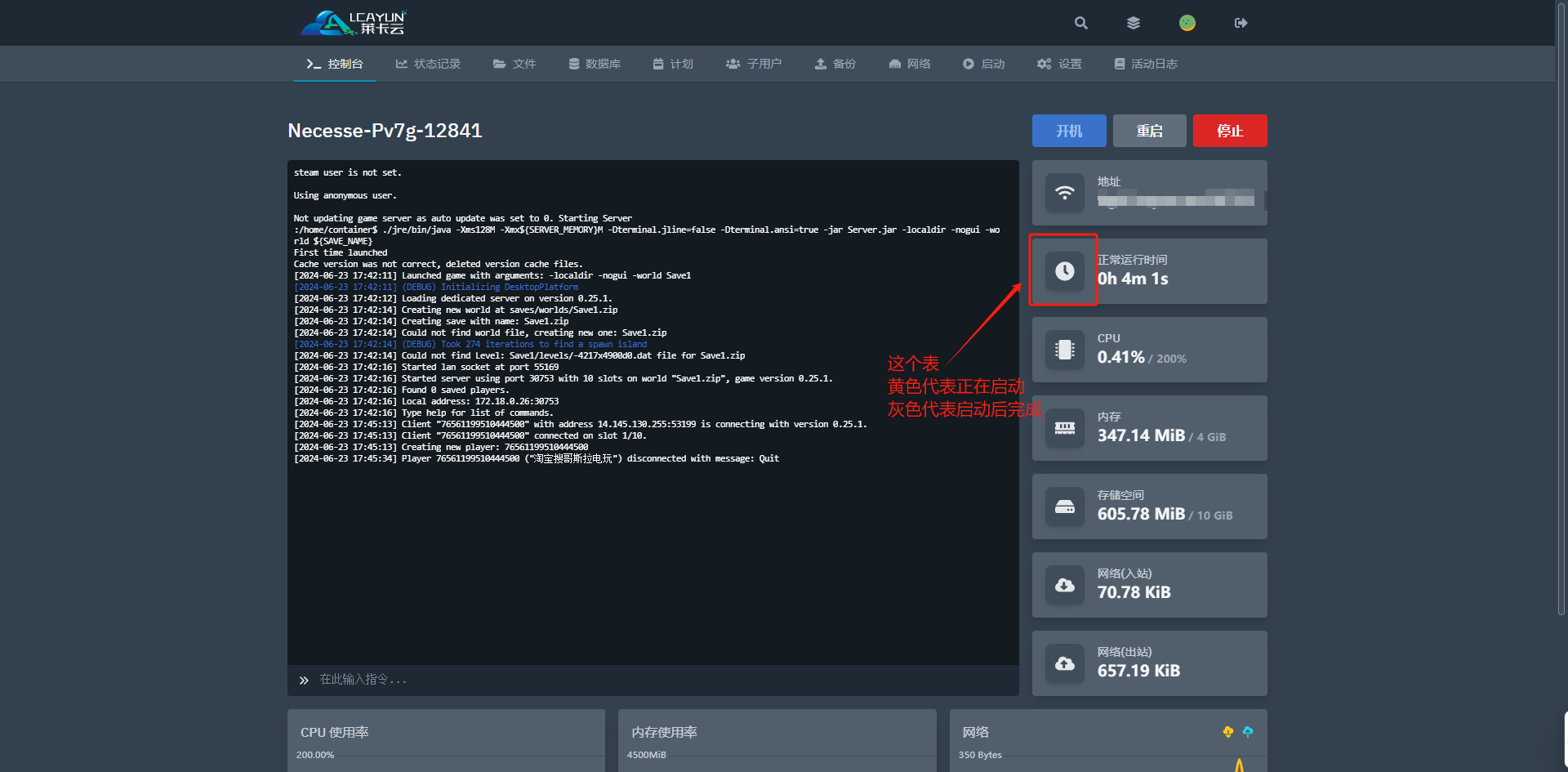1568x772 pixels.
Task: Click the Wi-Fi icon on the 地址 card
Action: coord(1065,193)
